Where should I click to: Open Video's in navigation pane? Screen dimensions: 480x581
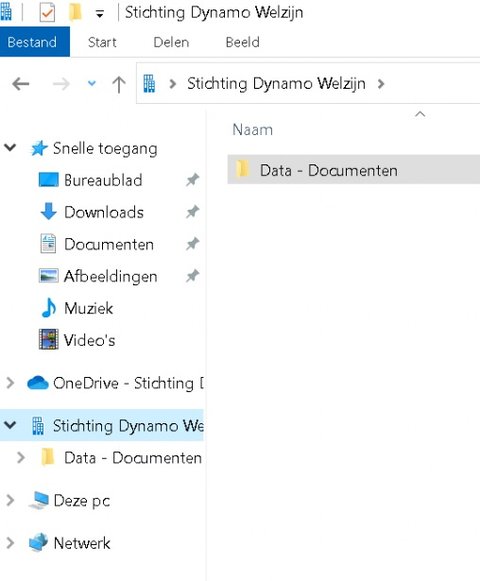click(x=89, y=340)
